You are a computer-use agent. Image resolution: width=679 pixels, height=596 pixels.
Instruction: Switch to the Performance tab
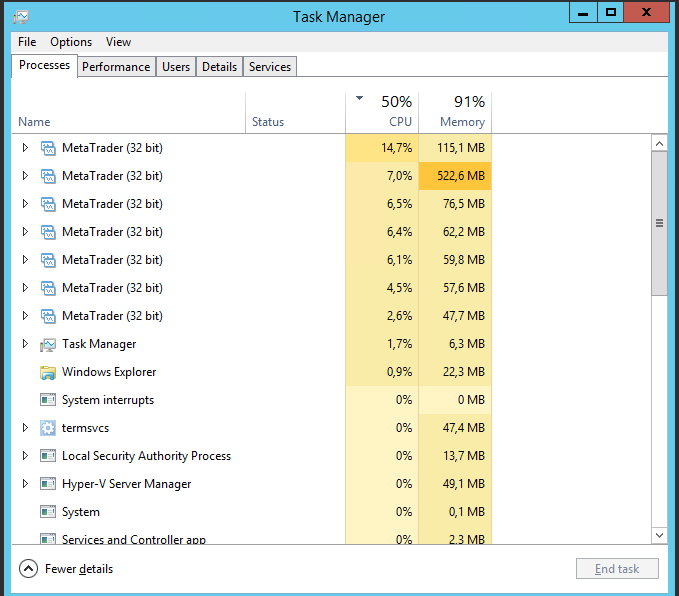point(116,67)
